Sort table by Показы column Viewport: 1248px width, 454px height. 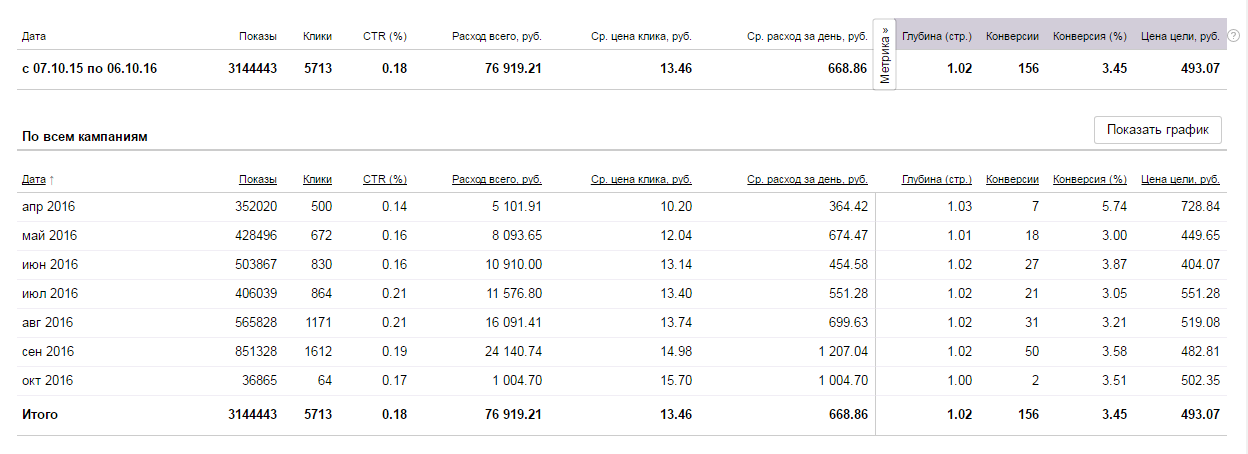click(258, 180)
